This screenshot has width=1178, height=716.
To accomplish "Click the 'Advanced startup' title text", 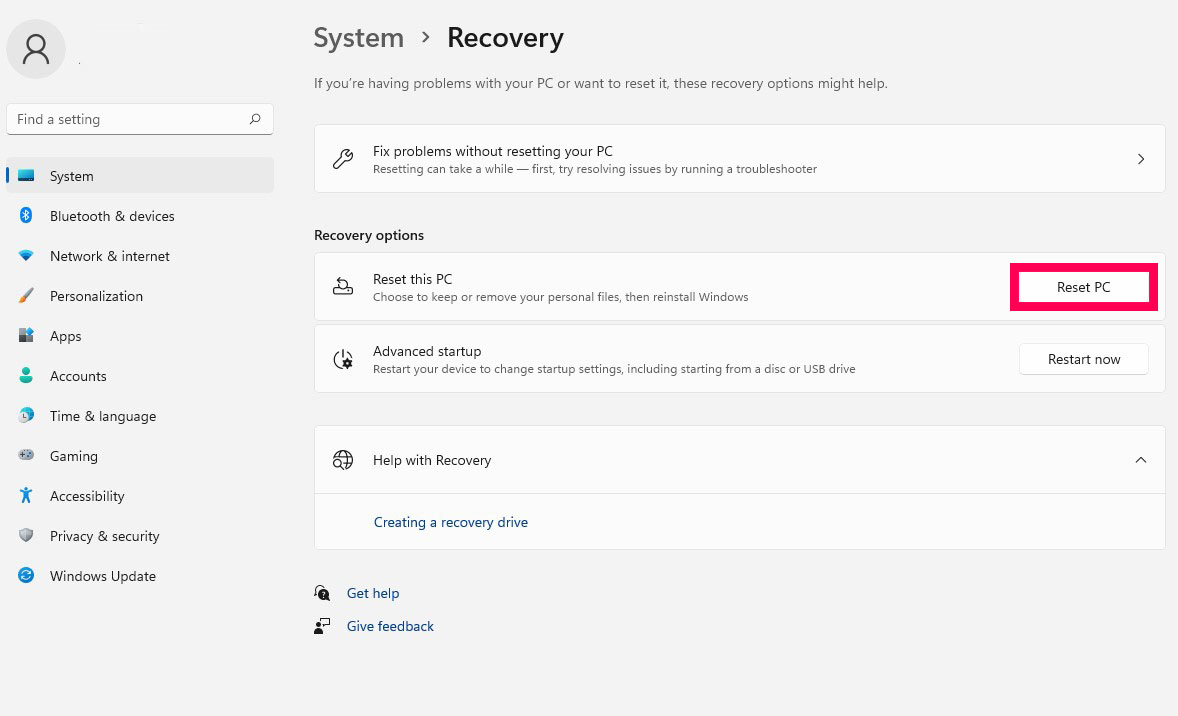I will click(427, 351).
